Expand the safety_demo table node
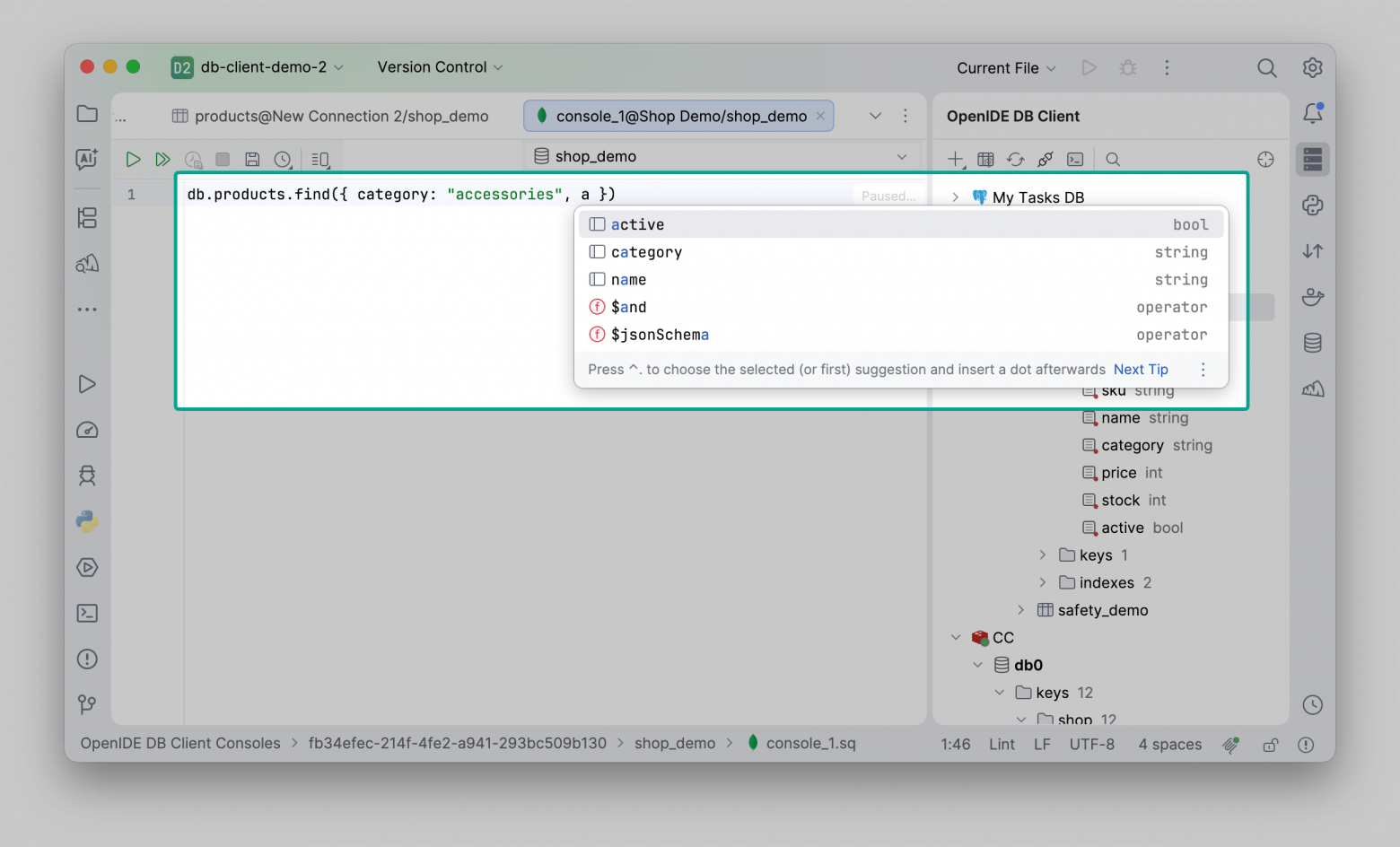Screen dimensions: 1400x847 1021,610
